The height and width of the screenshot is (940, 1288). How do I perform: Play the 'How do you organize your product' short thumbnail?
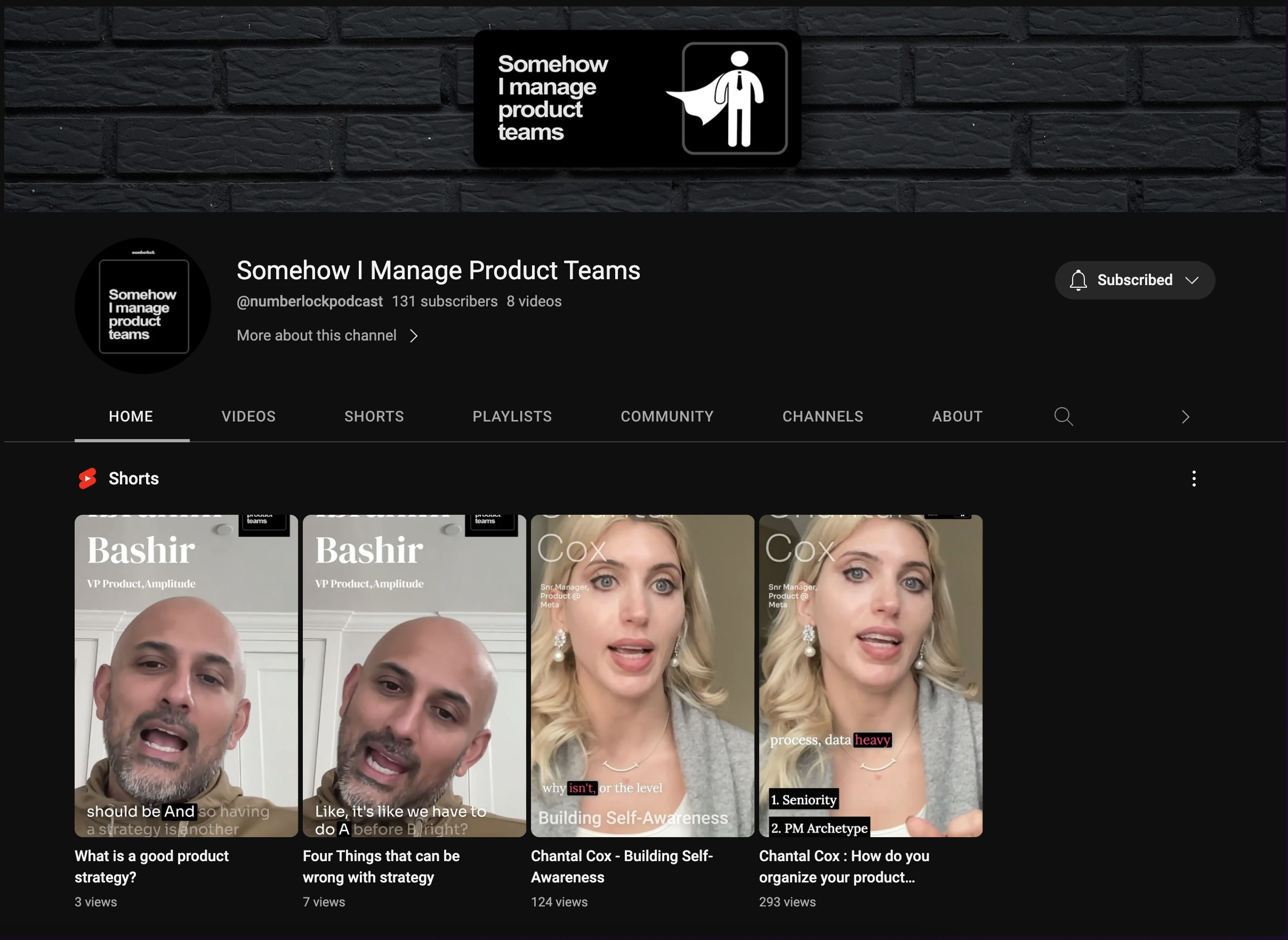coord(871,675)
